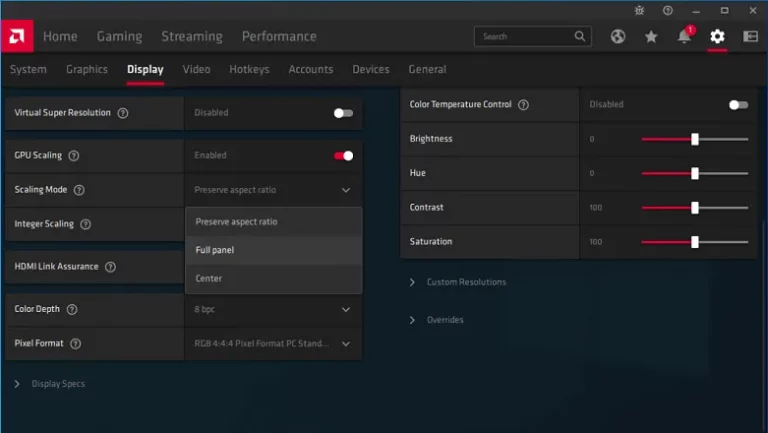Switch to the Accounts tab
Image resolution: width=768 pixels, height=433 pixels.
[311, 70]
